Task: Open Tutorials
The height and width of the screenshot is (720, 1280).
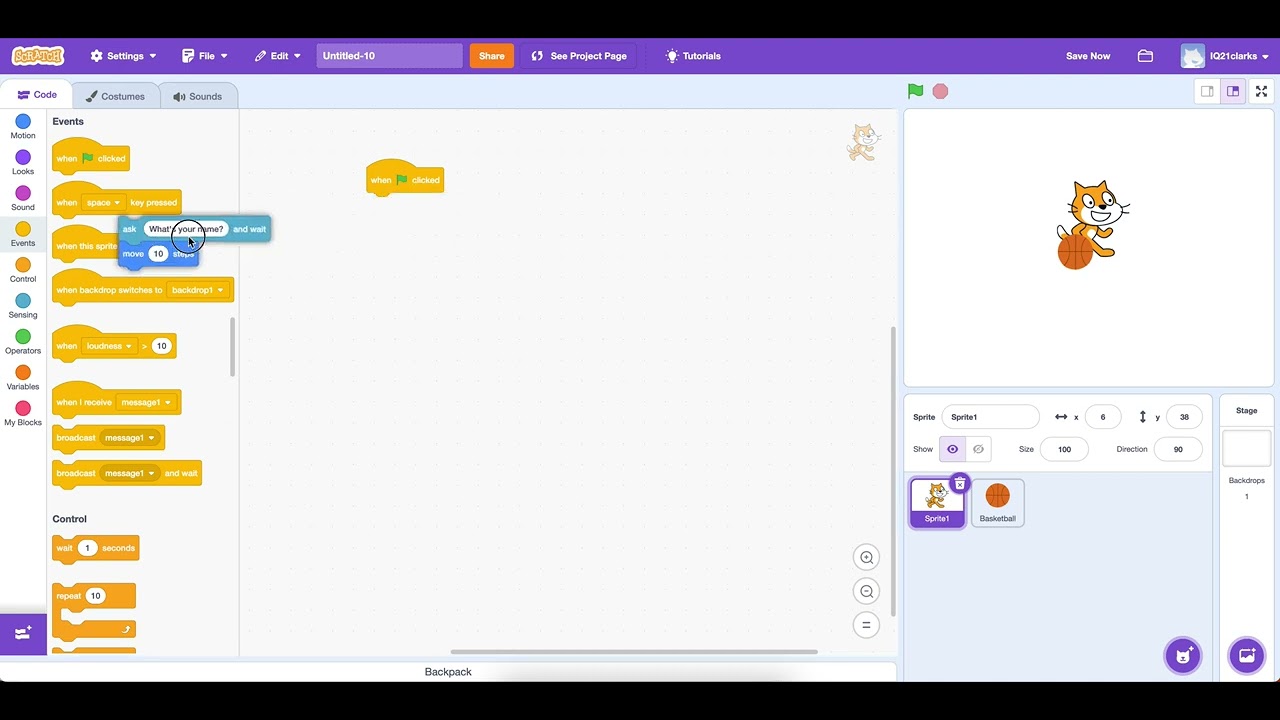Action: (693, 56)
